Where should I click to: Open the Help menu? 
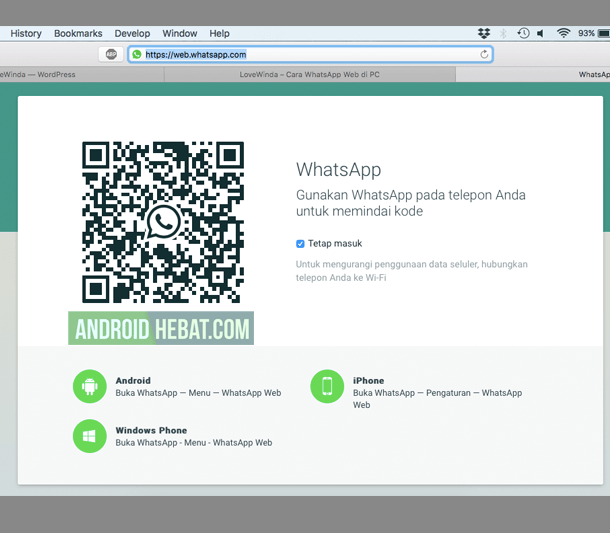[x=219, y=33]
